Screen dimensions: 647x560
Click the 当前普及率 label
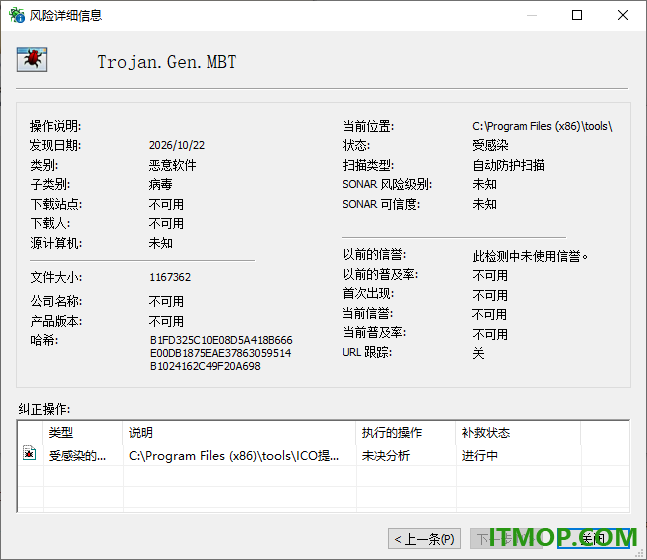(x=374, y=332)
